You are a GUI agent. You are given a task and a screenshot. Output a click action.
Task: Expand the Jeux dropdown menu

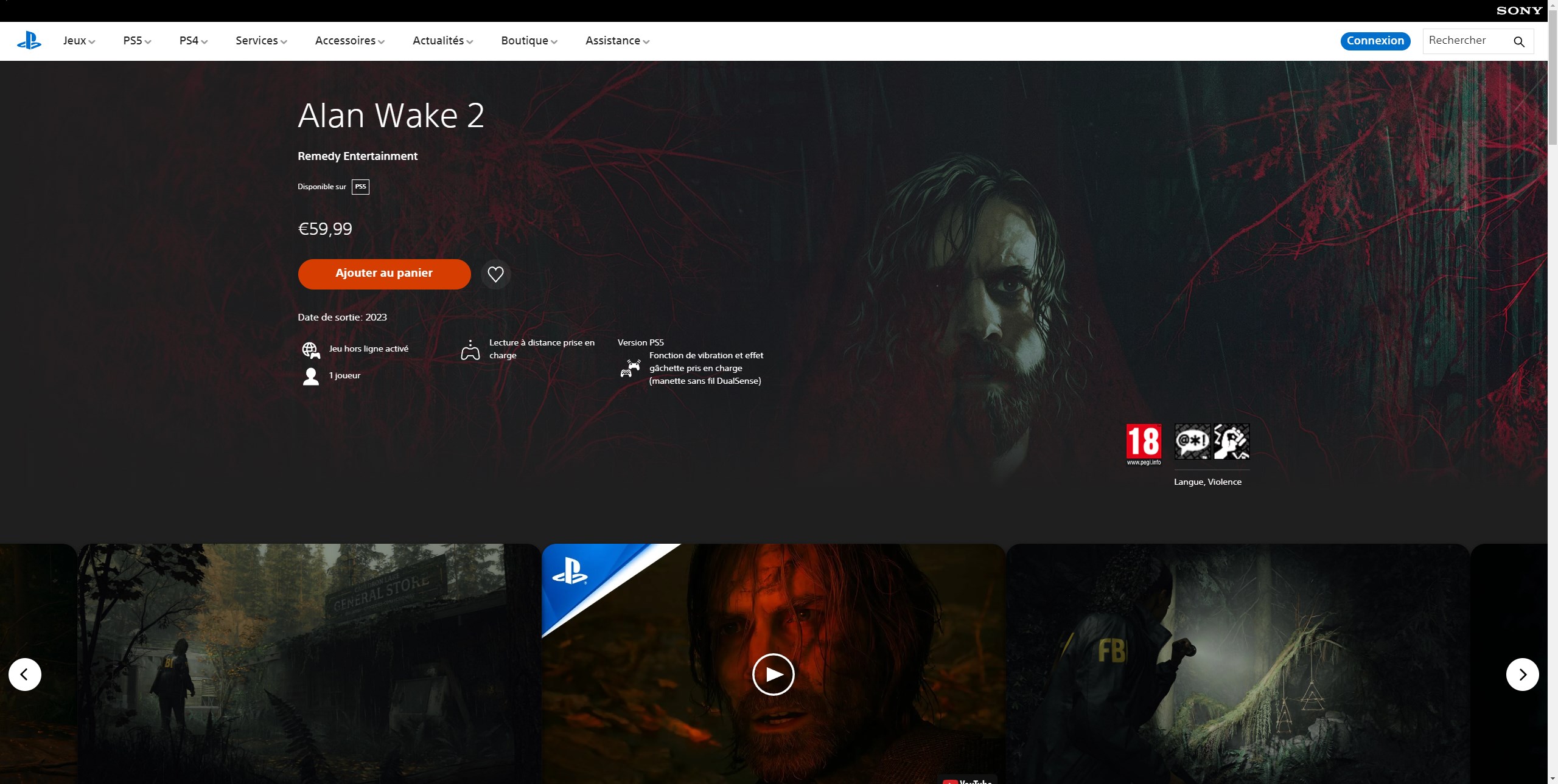point(79,41)
